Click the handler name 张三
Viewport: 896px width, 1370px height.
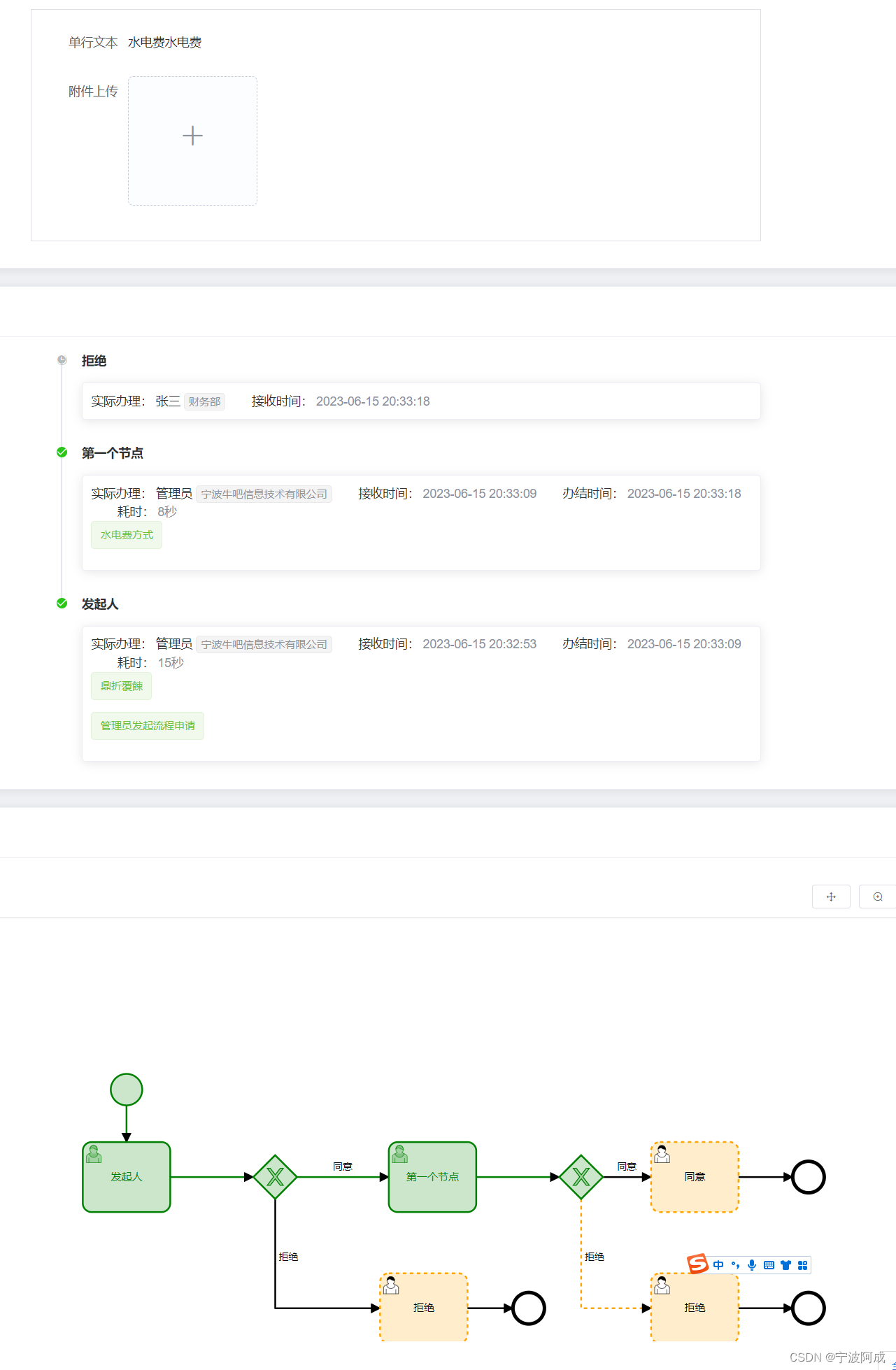tap(168, 401)
